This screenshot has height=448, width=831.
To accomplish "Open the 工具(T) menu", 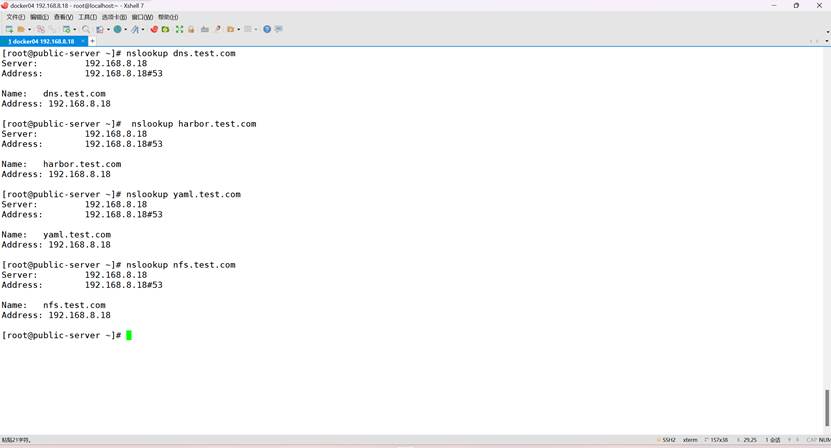I will pyautogui.click(x=87, y=17).
